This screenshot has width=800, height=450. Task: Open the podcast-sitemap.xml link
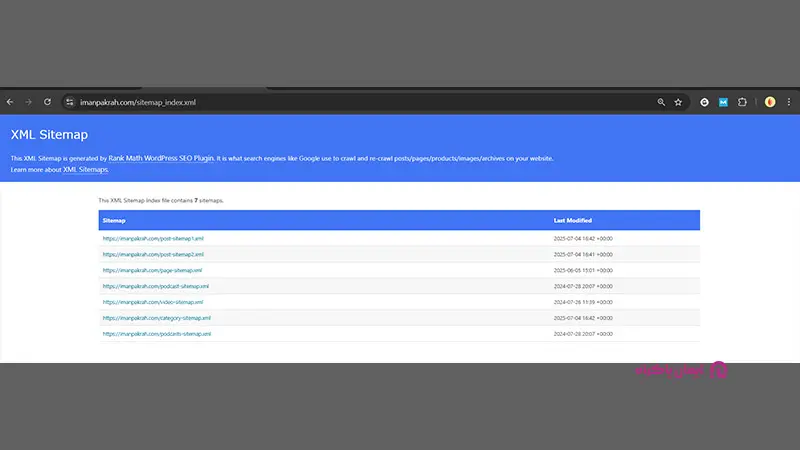coord(155,286)
